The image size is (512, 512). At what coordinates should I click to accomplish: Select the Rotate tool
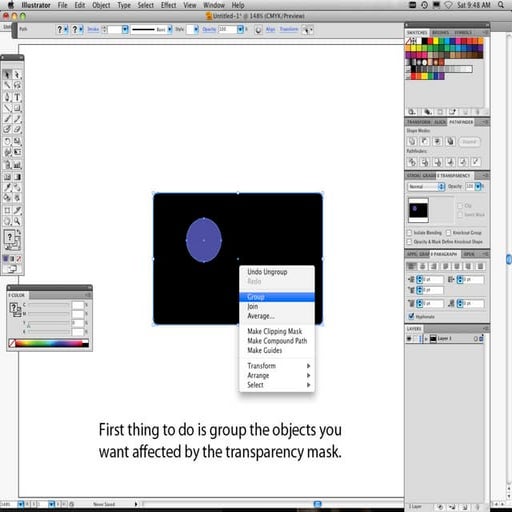pos(7,141)
